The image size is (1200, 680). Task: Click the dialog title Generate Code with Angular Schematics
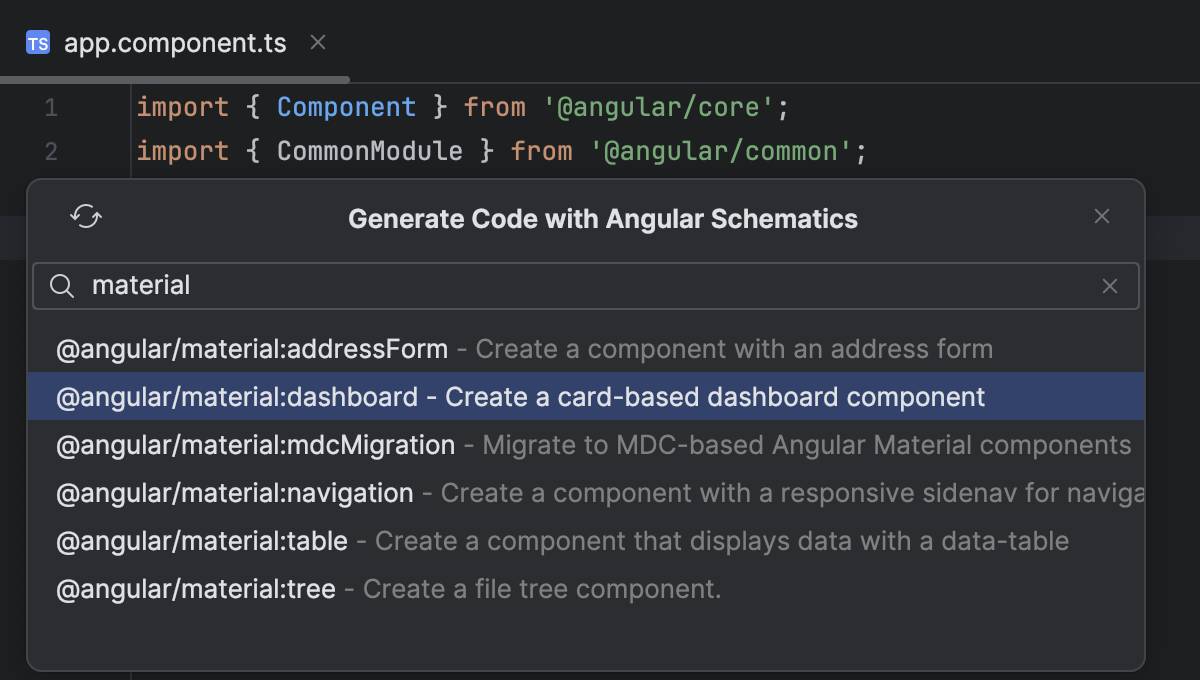tap(602, 218)
